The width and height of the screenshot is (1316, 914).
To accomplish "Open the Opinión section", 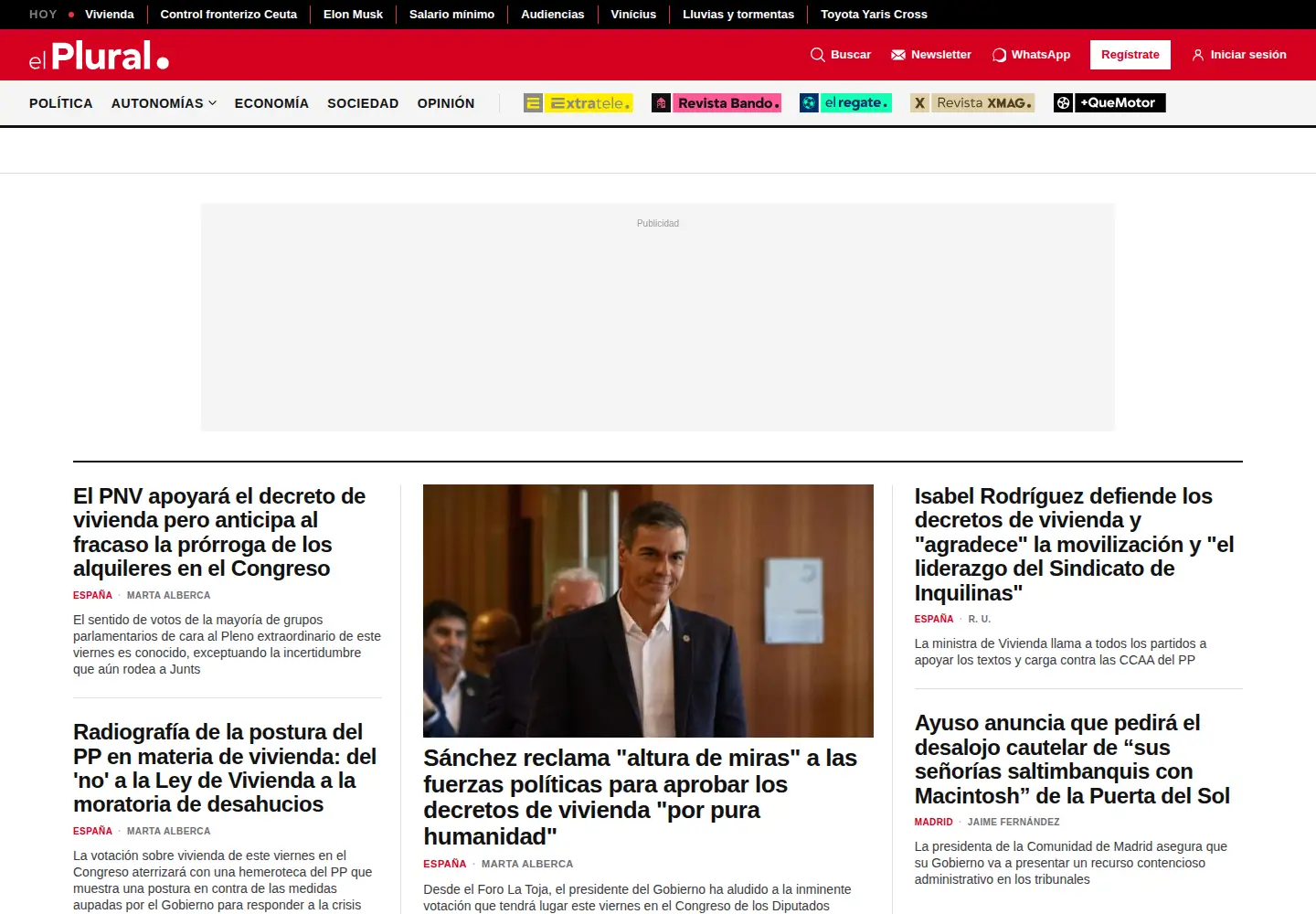I will point(446,103).
